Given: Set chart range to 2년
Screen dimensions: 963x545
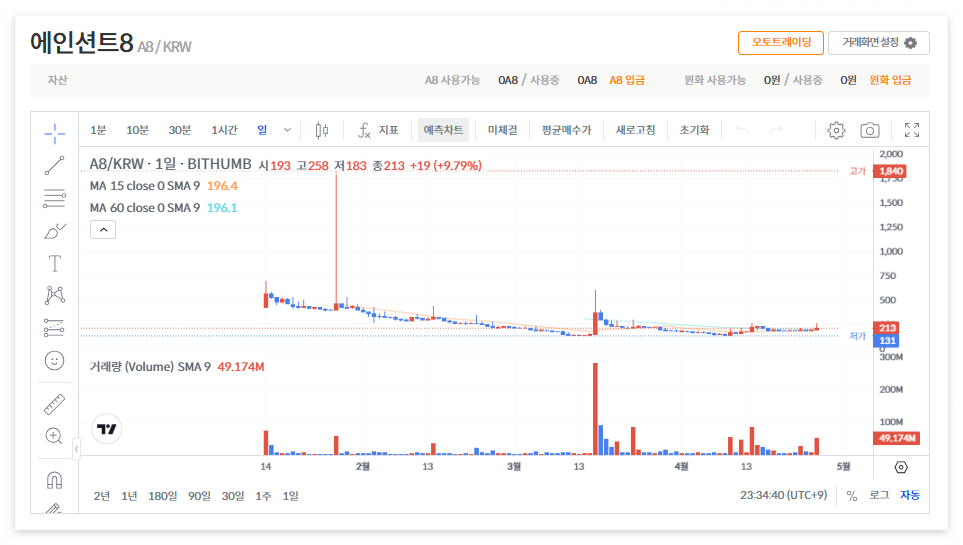Looking at the screenshot, I should pos(102,496).
